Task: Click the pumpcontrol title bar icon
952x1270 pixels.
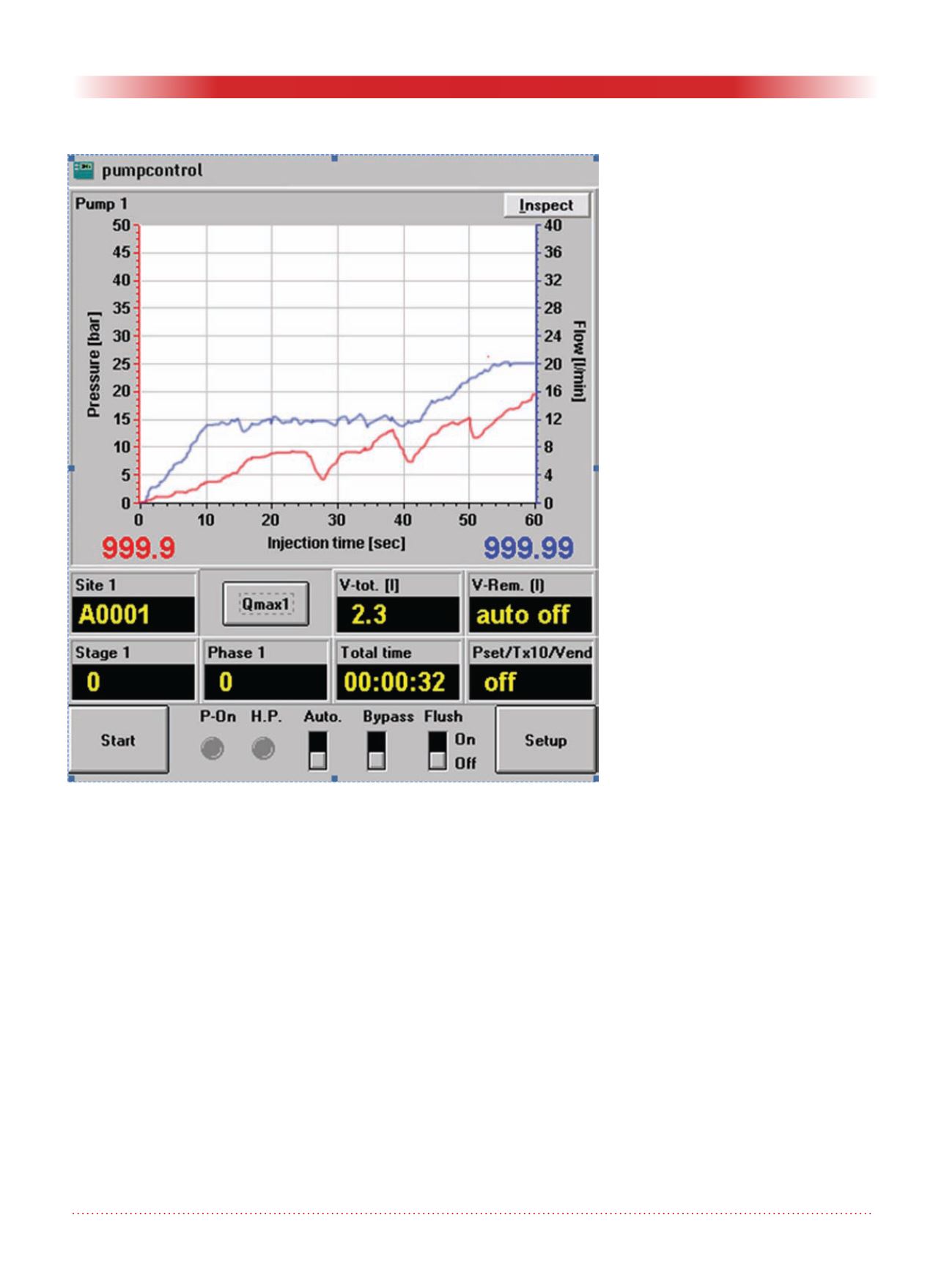Action: coord(84,170)
